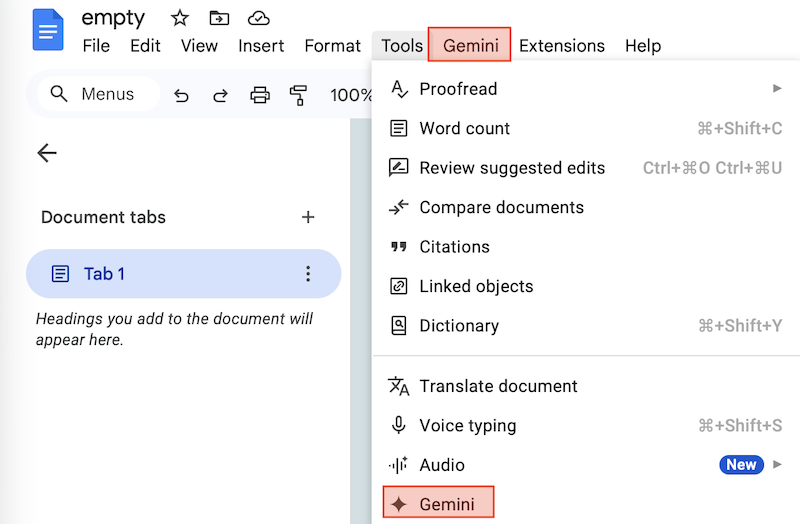Screen dimensions: 800x524
Task: Click the back arrow in sidebar
Action: pyautogui.click(x=47, y=153)
